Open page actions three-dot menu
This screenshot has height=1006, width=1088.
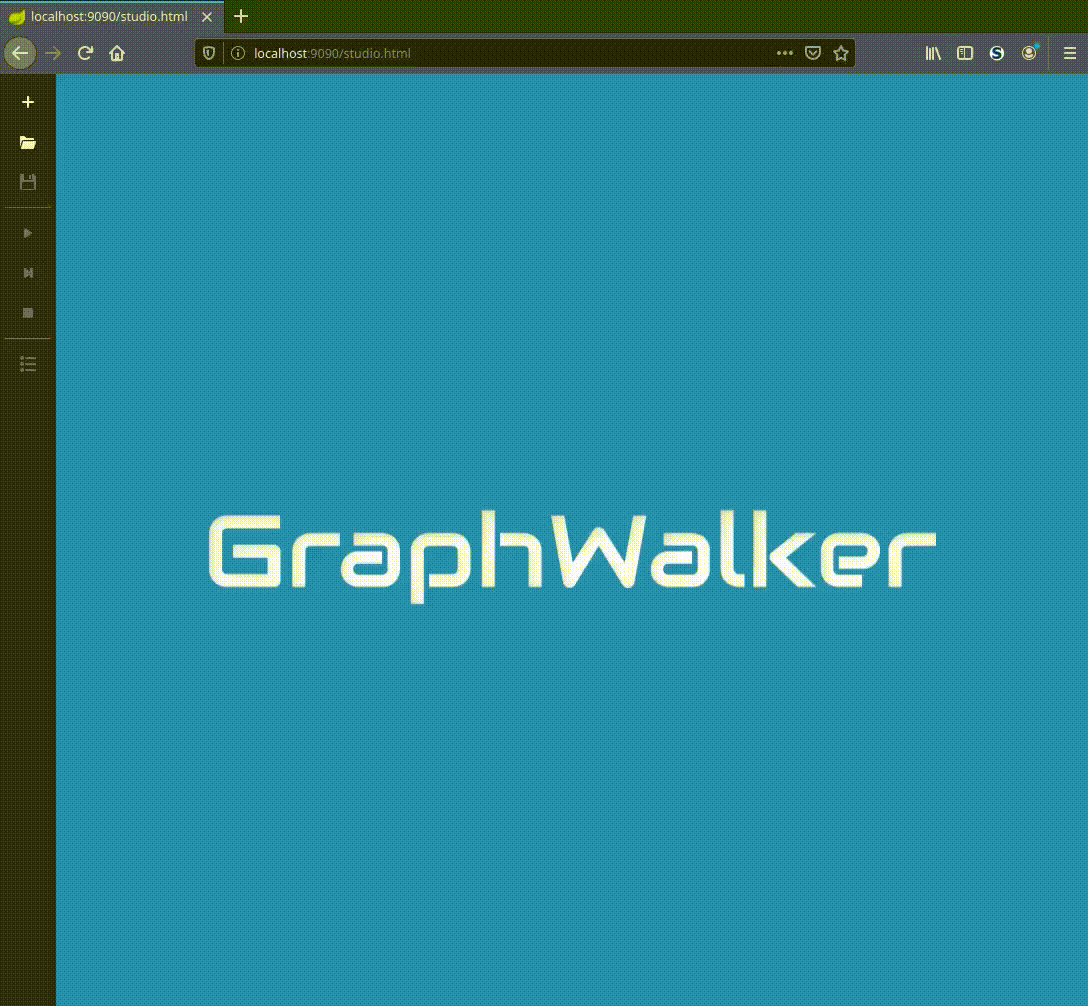point(785,53)
